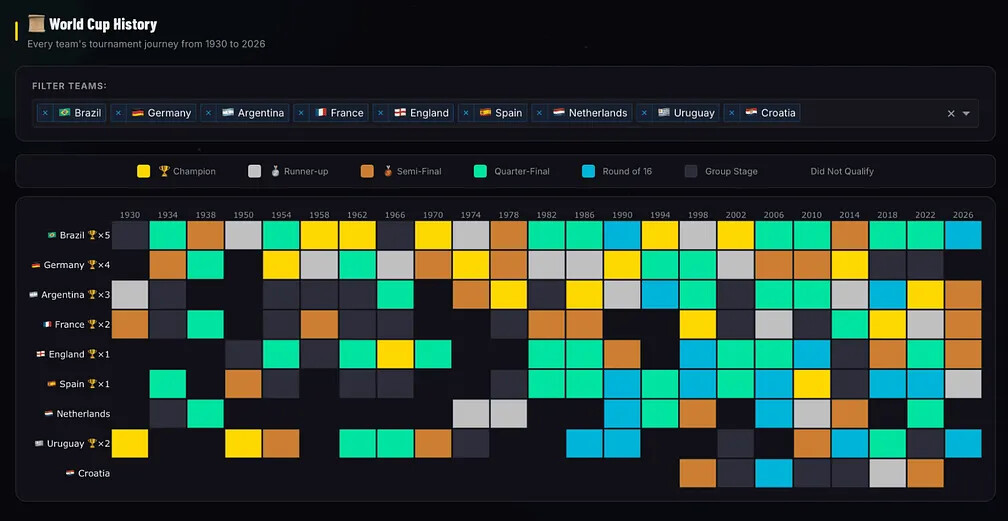The image size is (1008, 521).
Task: Click Brazil's 1958 champion cell
Action: pos(320,235)
